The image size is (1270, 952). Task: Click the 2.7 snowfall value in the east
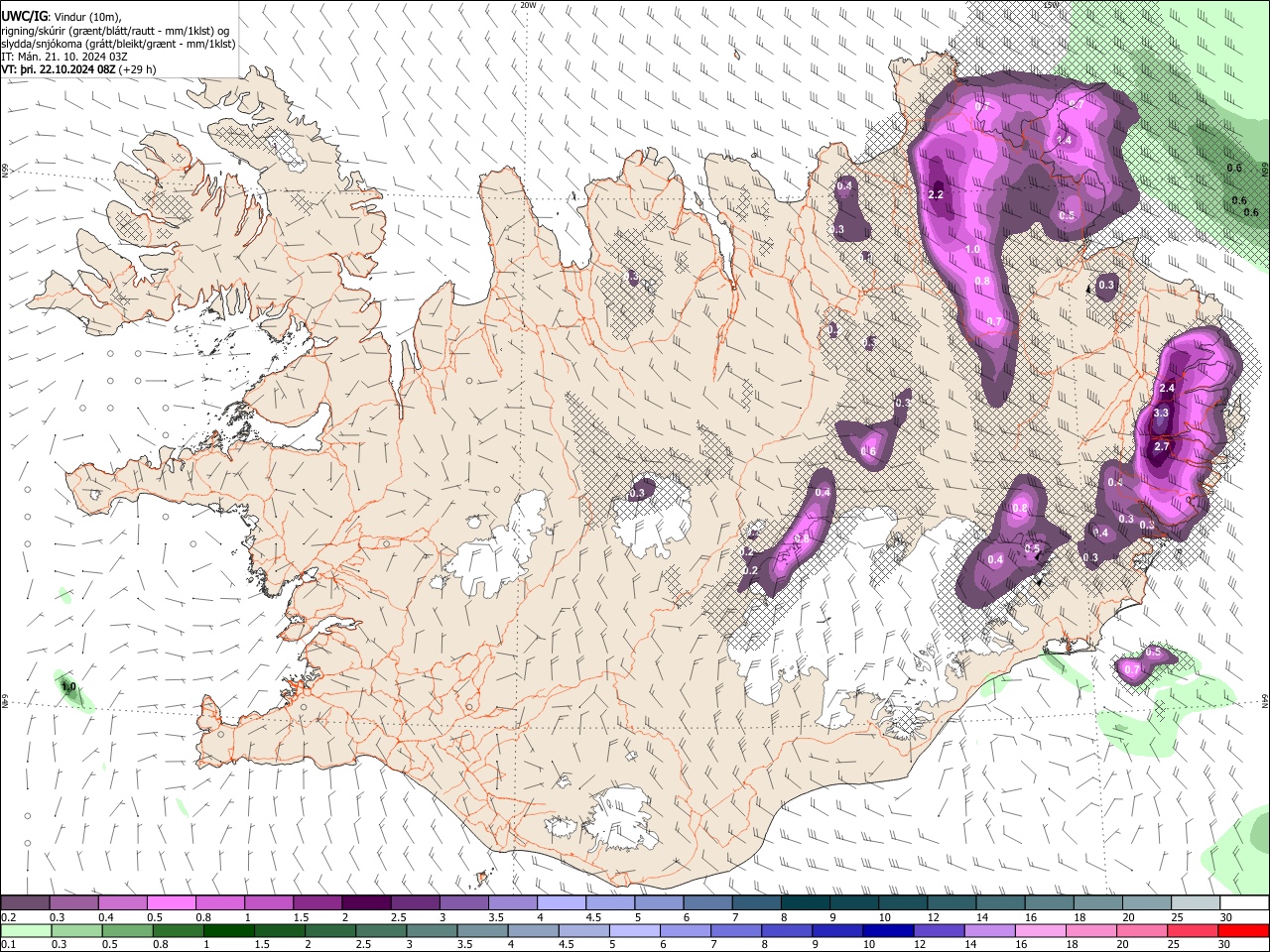coord(1162,447)
